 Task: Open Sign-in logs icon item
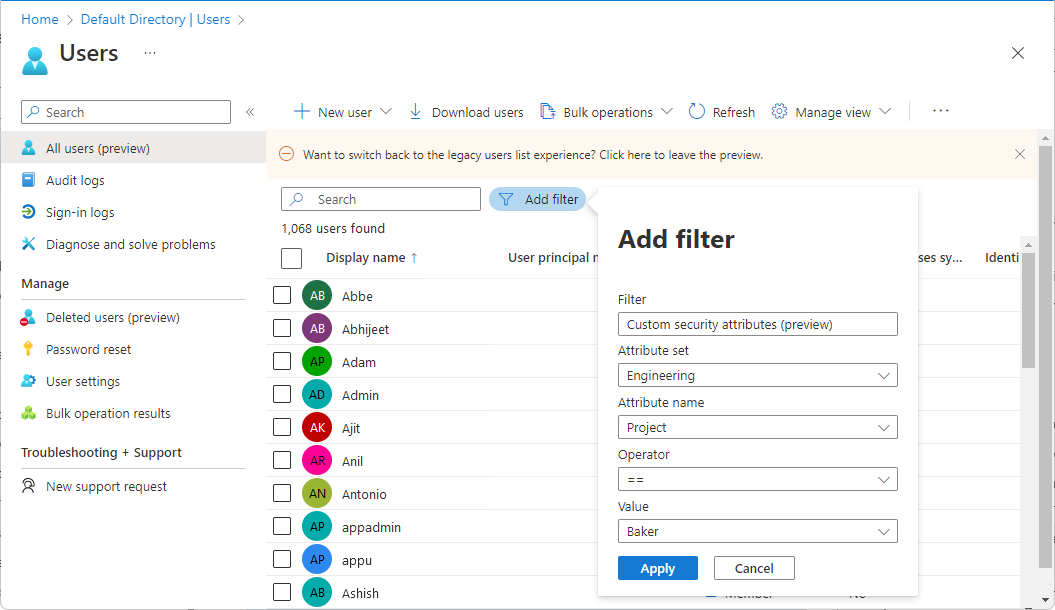[28, 212]
